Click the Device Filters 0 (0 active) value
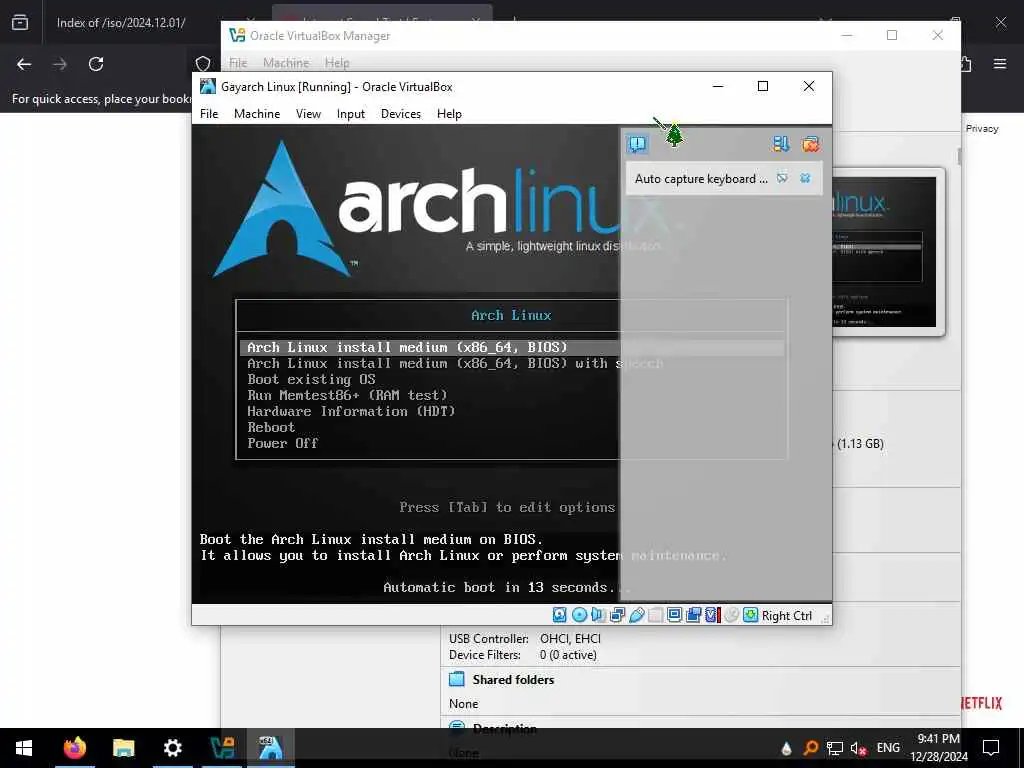This screenshot has height=768, width=1024. click(x=568, y=655)
